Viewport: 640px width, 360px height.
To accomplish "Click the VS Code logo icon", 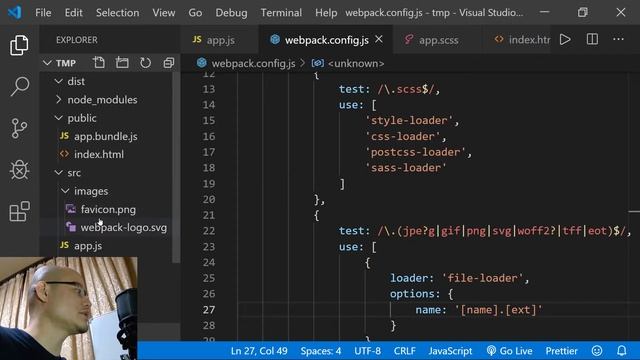I will [x=15, y=12].
